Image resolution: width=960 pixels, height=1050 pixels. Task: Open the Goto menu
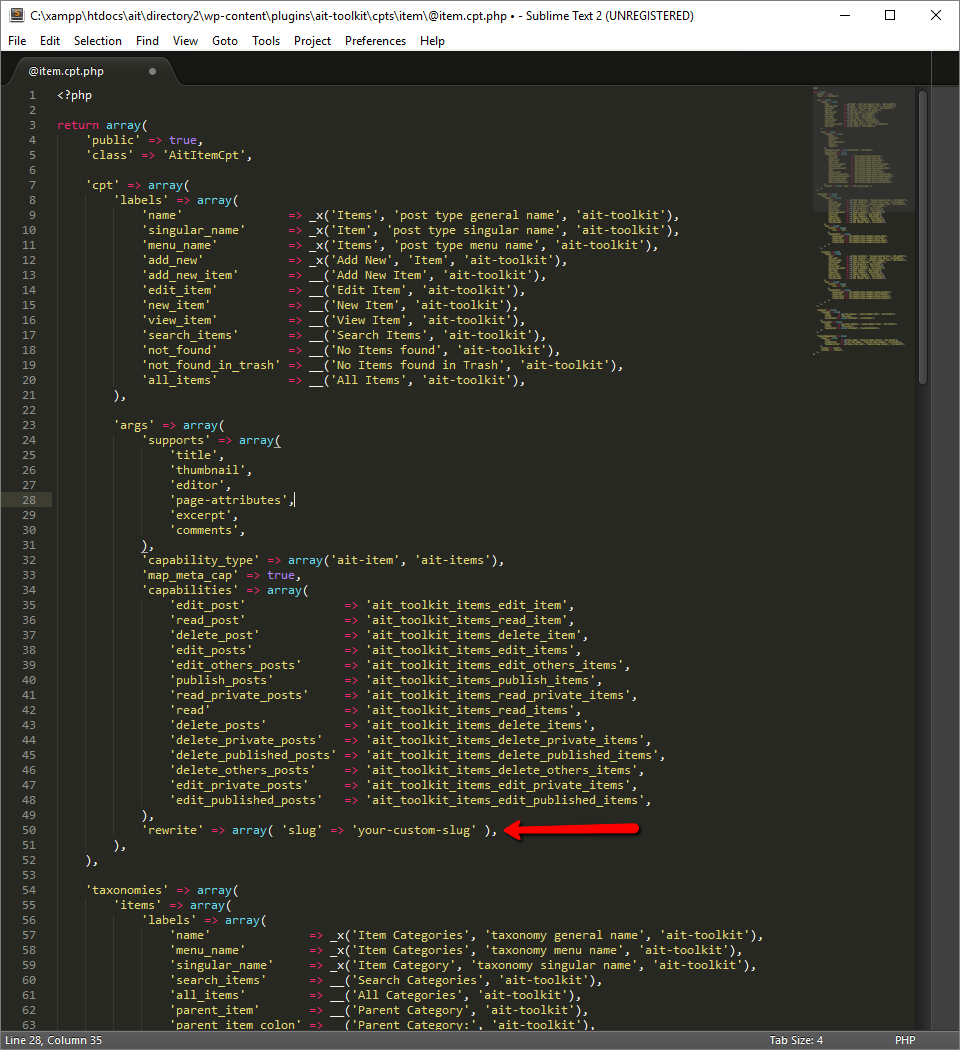(225, 41)
